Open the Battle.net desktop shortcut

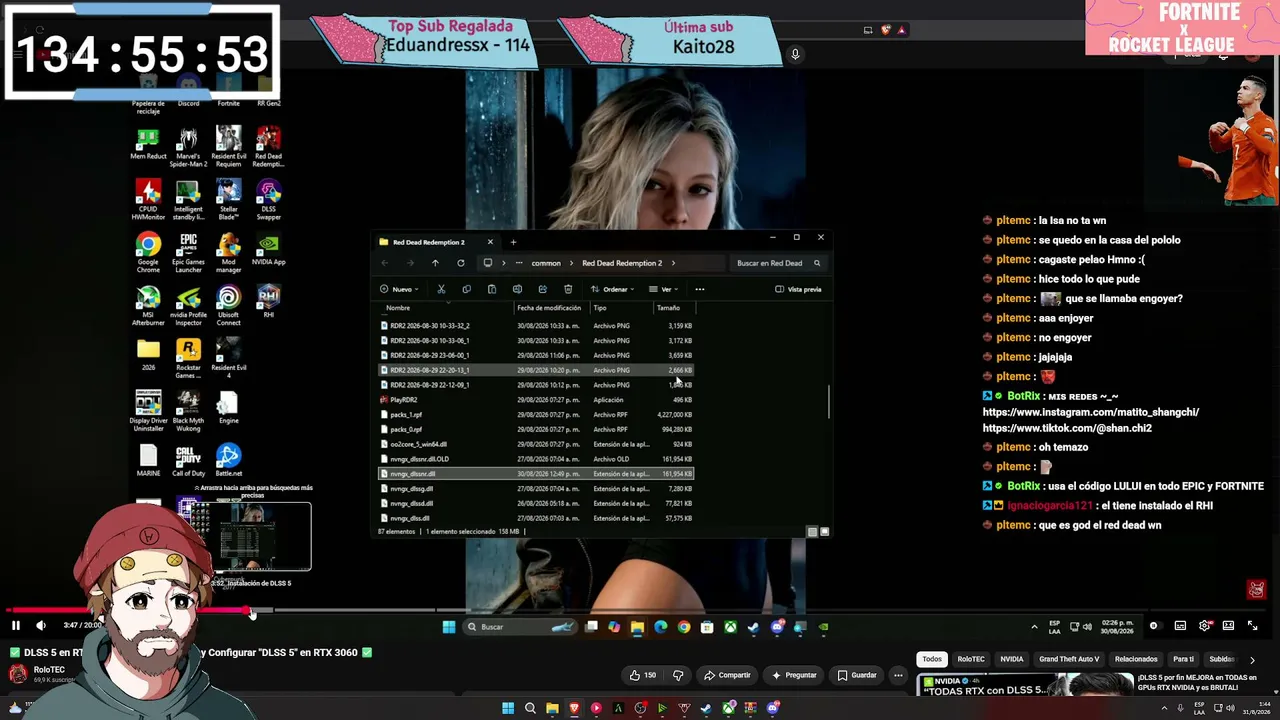click(228, 461)
